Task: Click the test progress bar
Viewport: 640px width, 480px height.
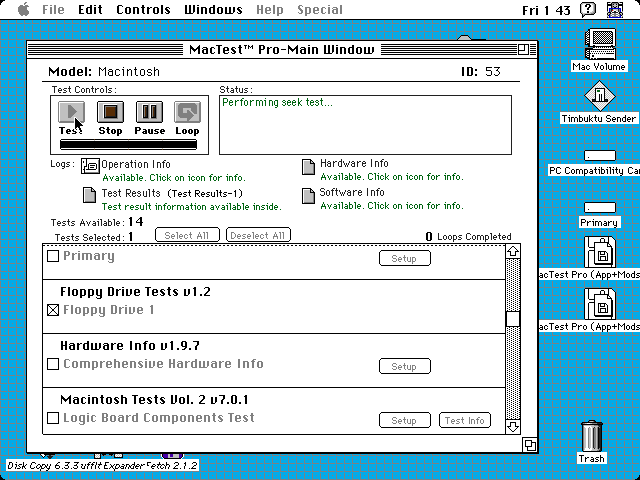Action: click(128, 144)
